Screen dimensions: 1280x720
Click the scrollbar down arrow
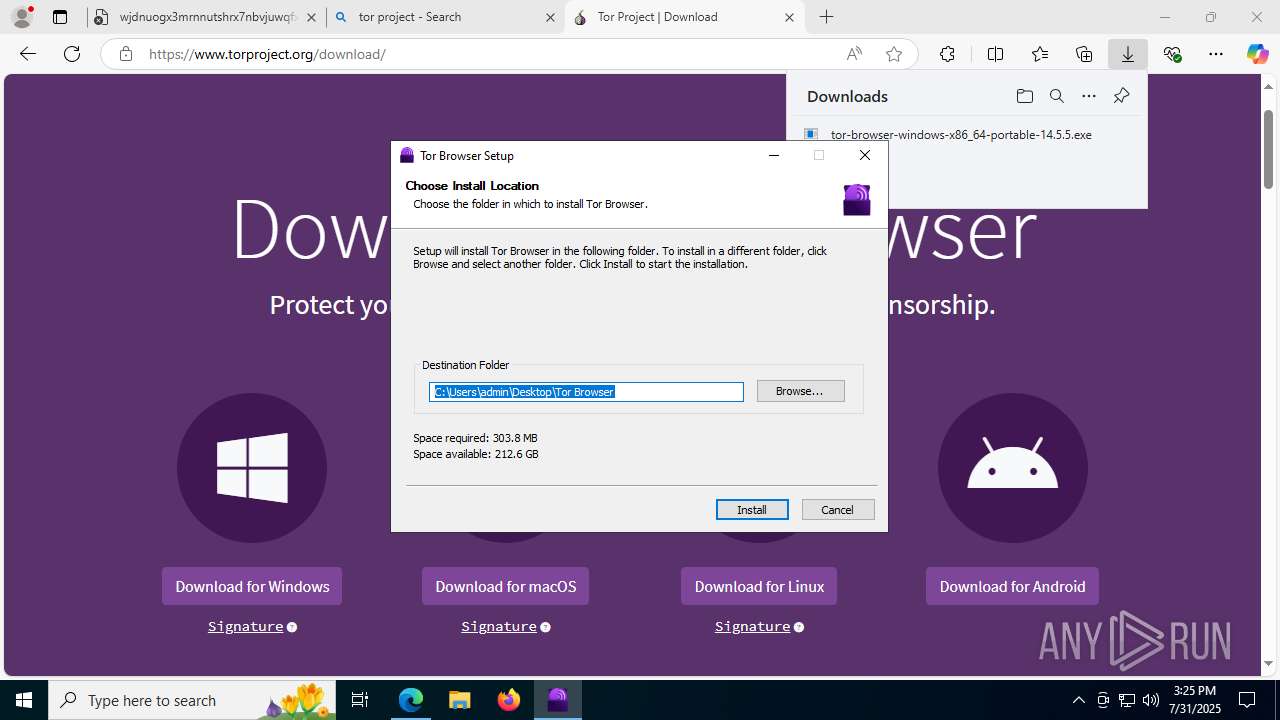[x=1268, y=663]
